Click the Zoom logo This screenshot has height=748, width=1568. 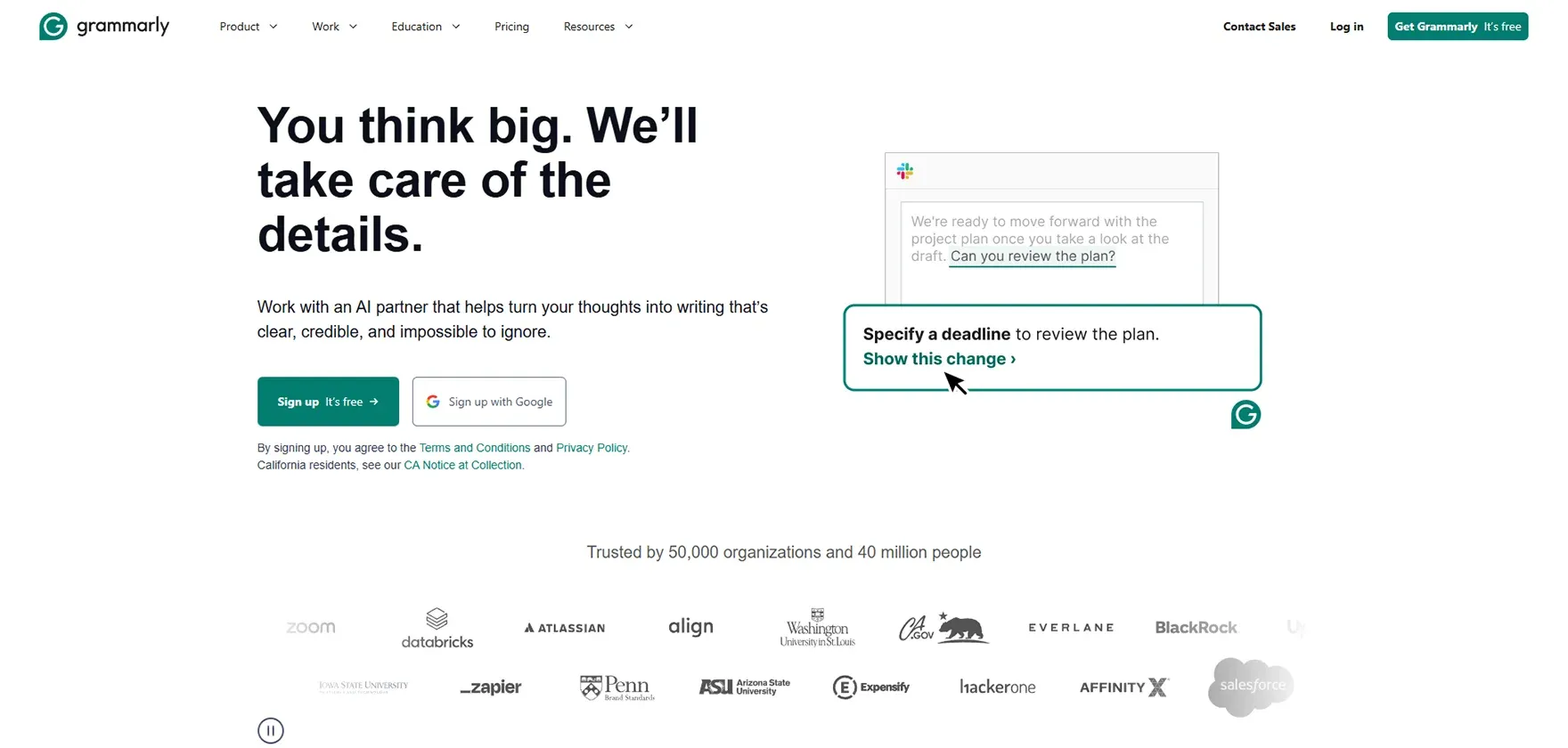click(311, 627)
